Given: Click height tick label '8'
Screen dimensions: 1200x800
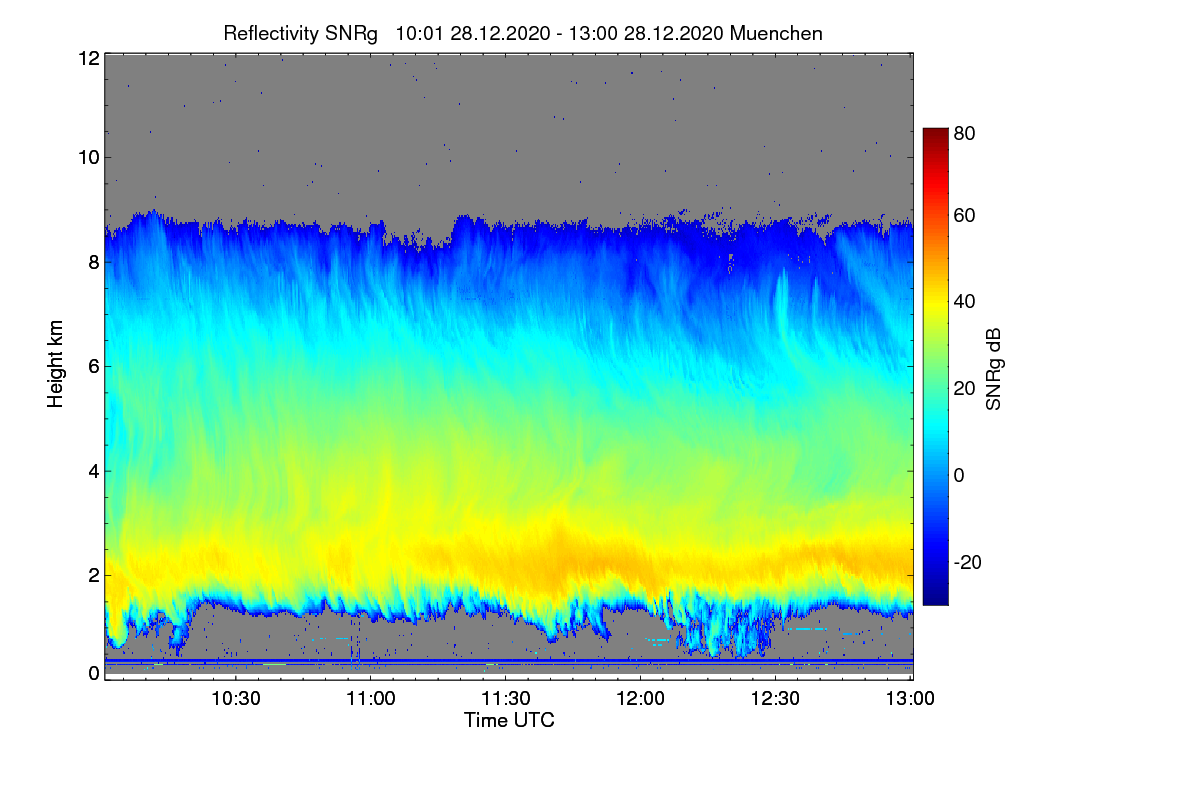Looking at the screenshot, I should tap(93, 262).
